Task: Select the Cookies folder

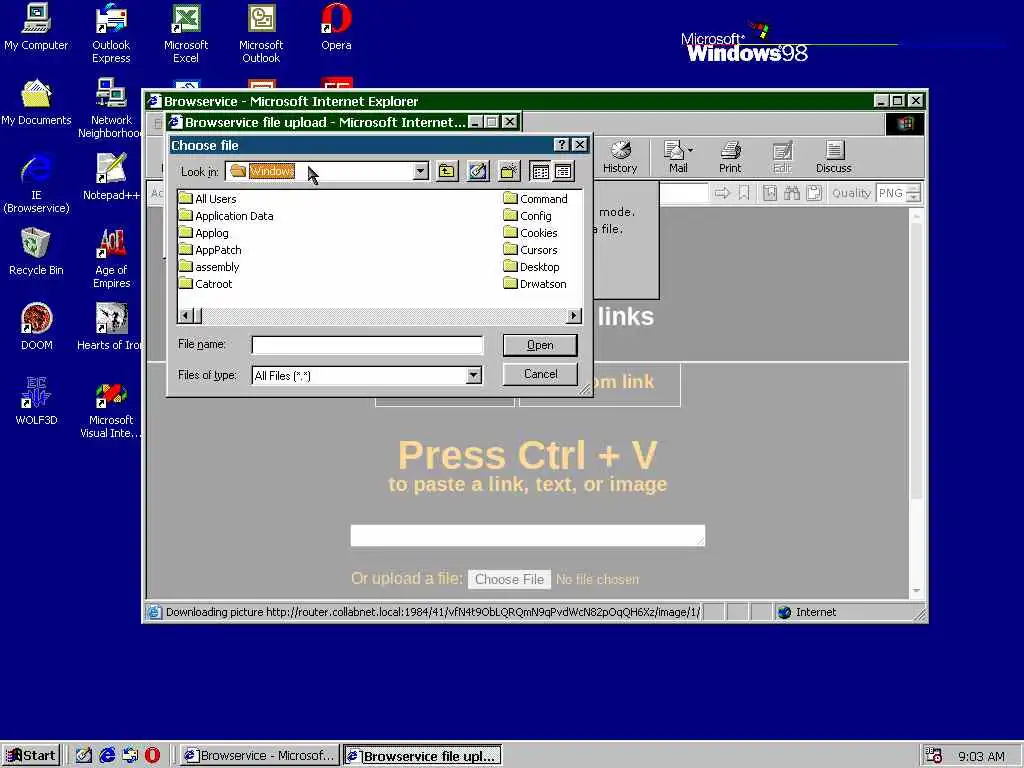Action: click(530, 232)
